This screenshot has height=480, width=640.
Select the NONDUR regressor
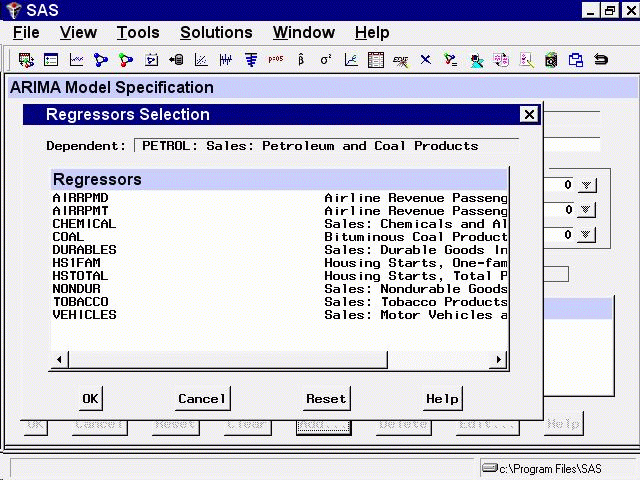[x=280, y=289]
